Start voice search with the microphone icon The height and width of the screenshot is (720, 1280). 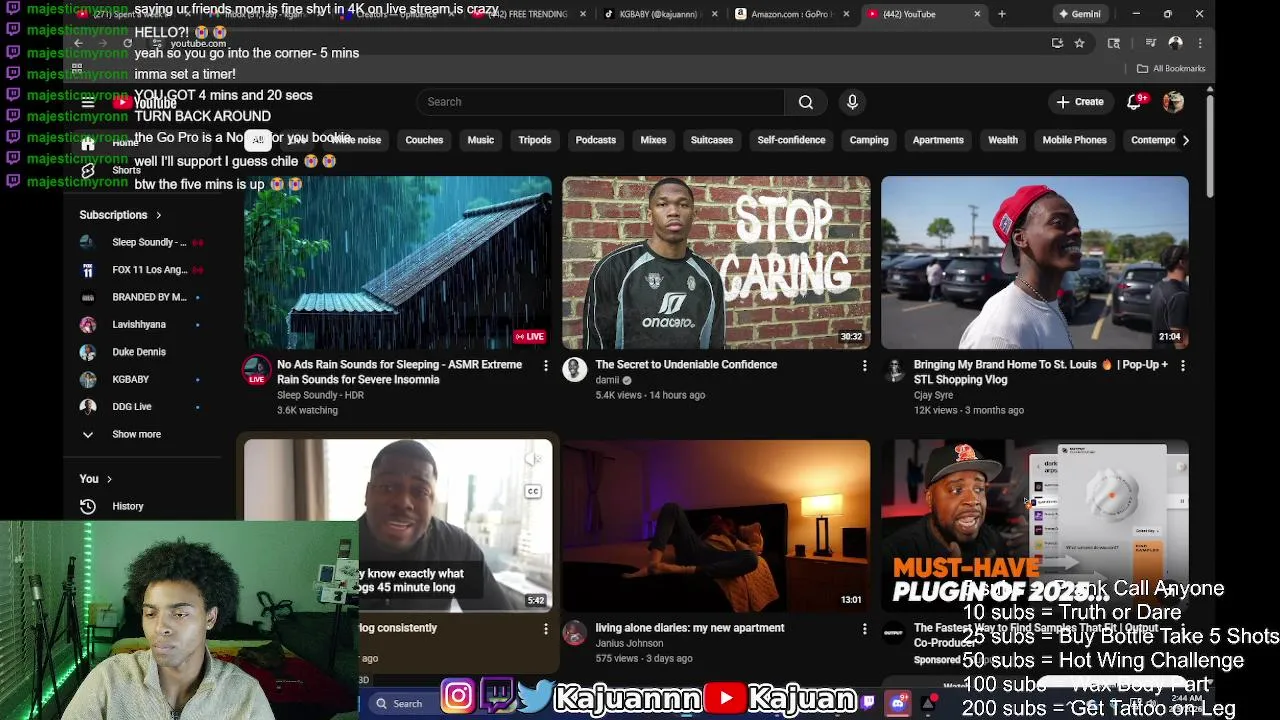pyautogui.click(x=852, y=102)
